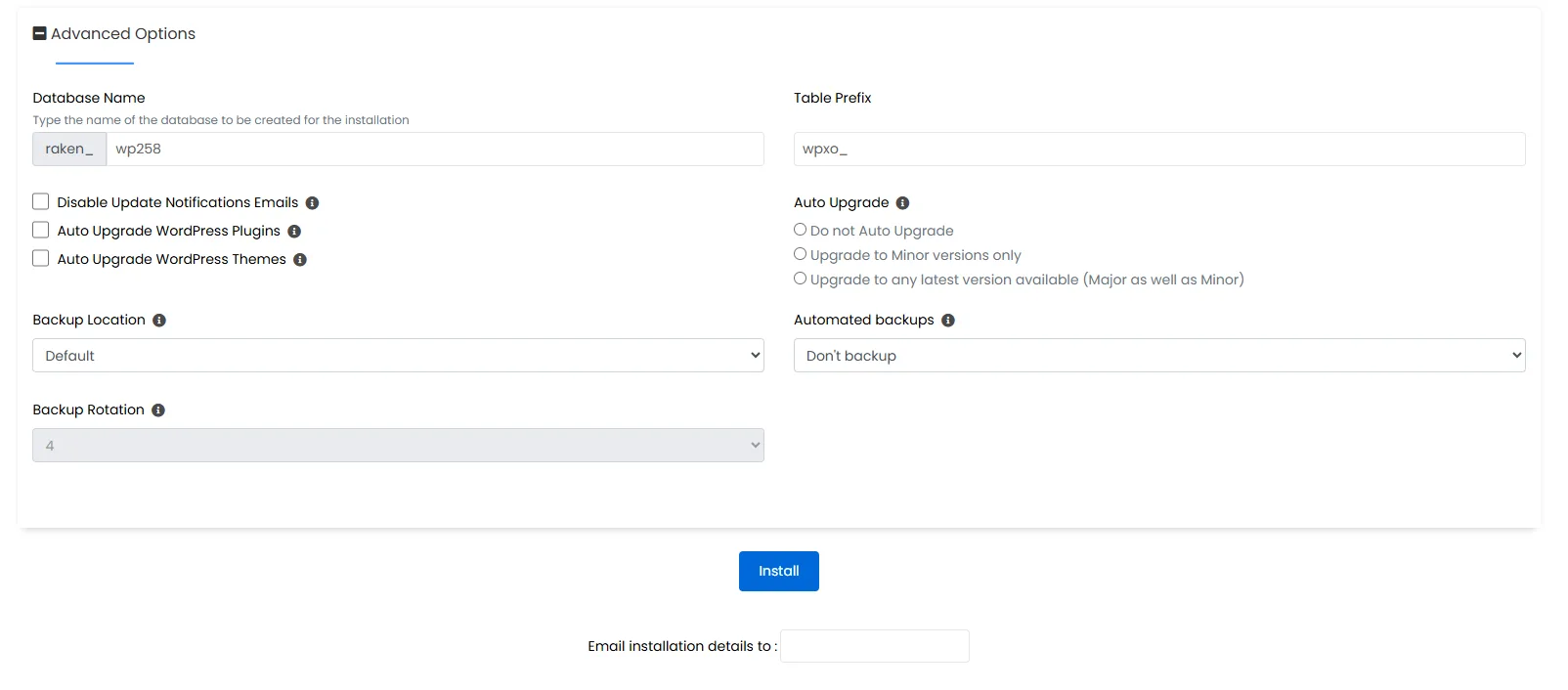The height and width of the screenshot is (690, 1568).
Task: Focus the Email installation details field
Action: (x=874, y=646)
